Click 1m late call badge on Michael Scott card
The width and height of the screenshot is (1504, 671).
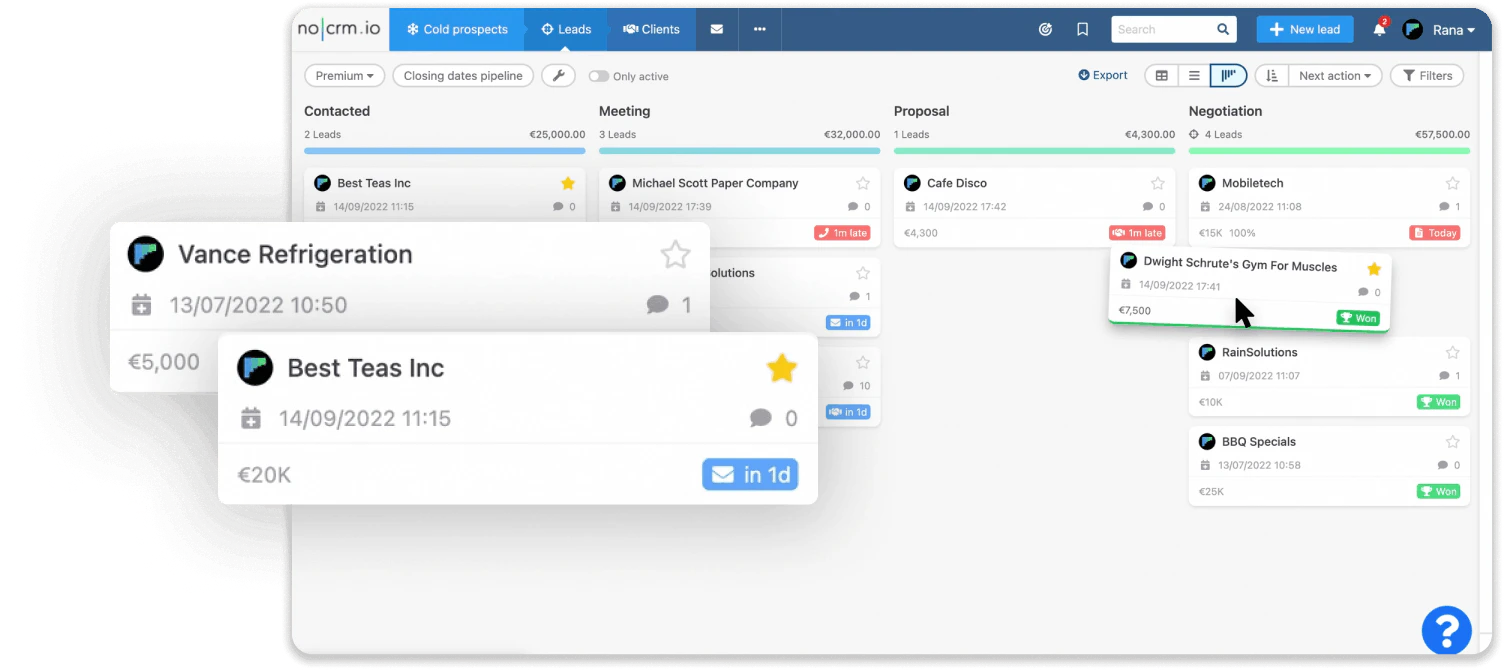click(x=842, y=233)
